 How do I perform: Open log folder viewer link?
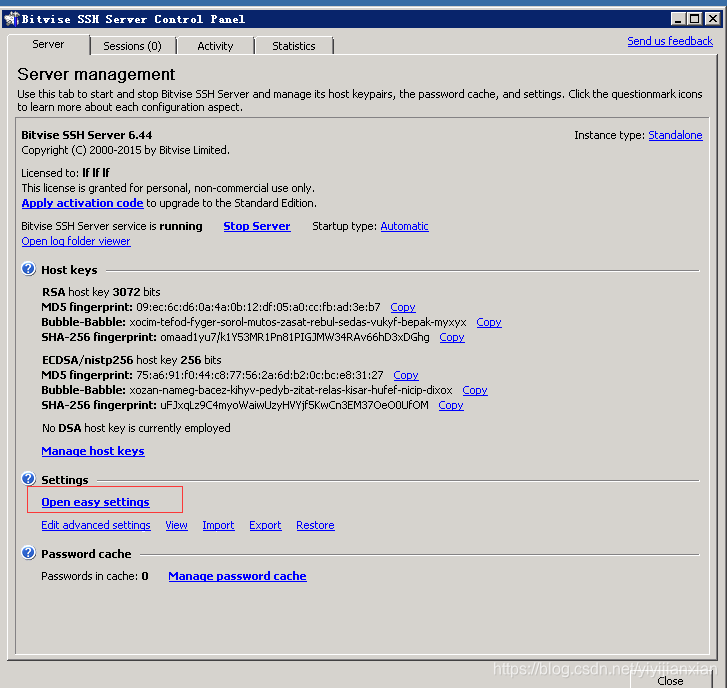coord(76,241)
